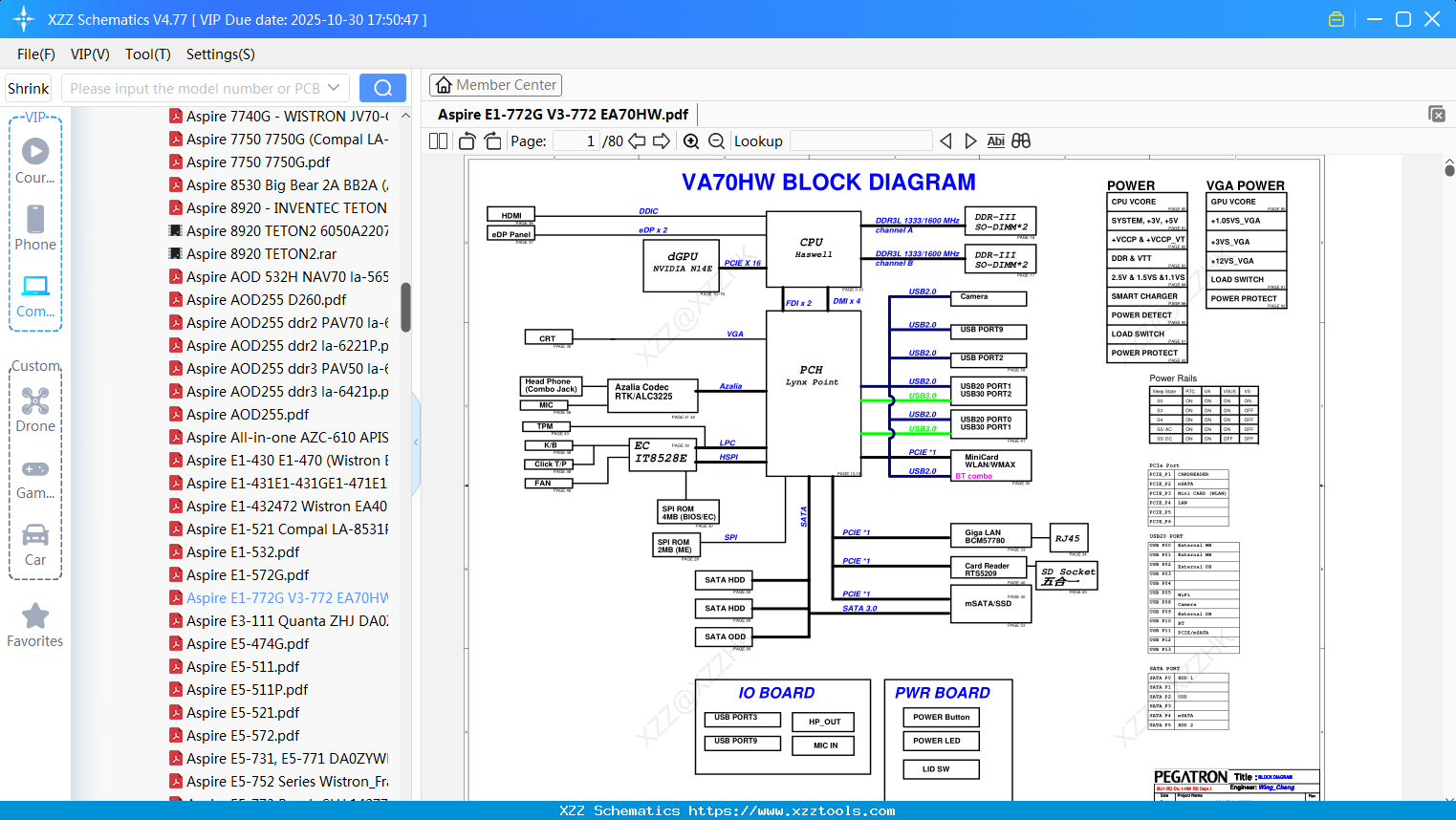This screenshot has height=820, width=1456.
Task: Toggle two-page layout view icon
Action: tap(438, 141)
